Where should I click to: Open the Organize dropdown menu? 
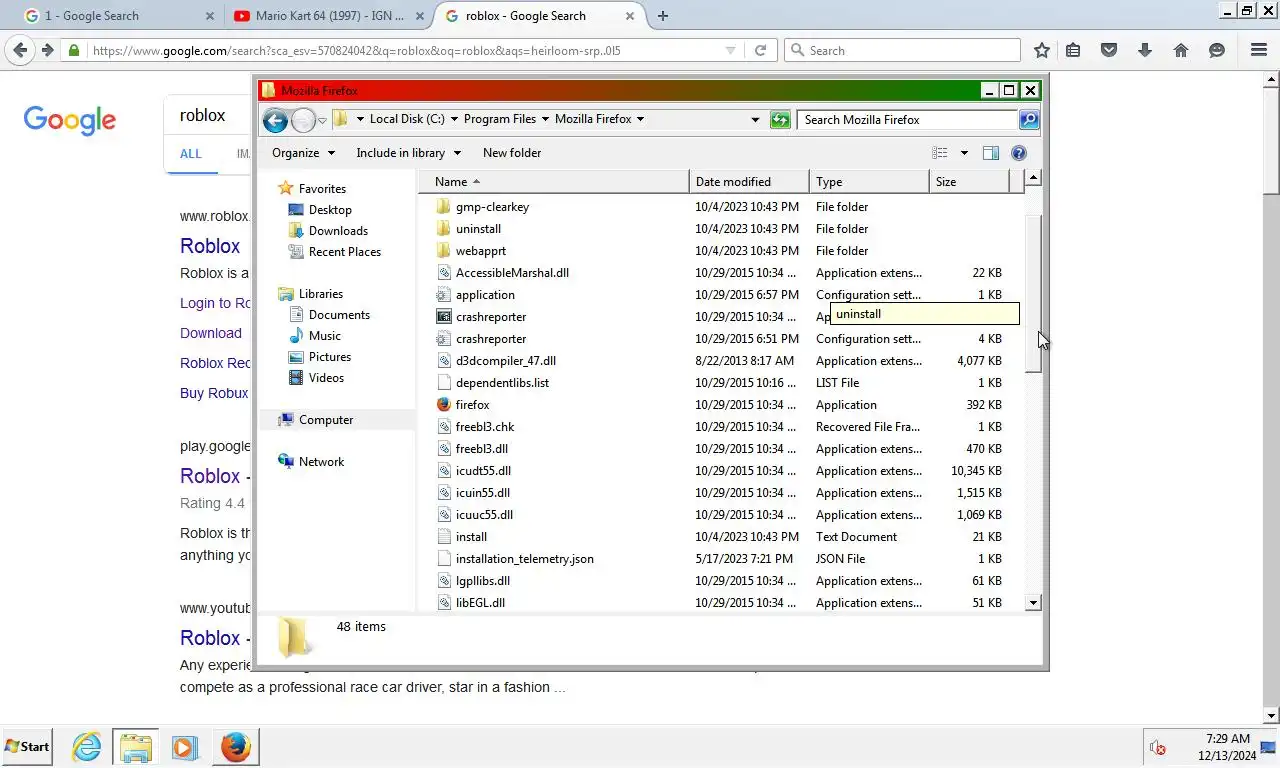click(303, 153)
